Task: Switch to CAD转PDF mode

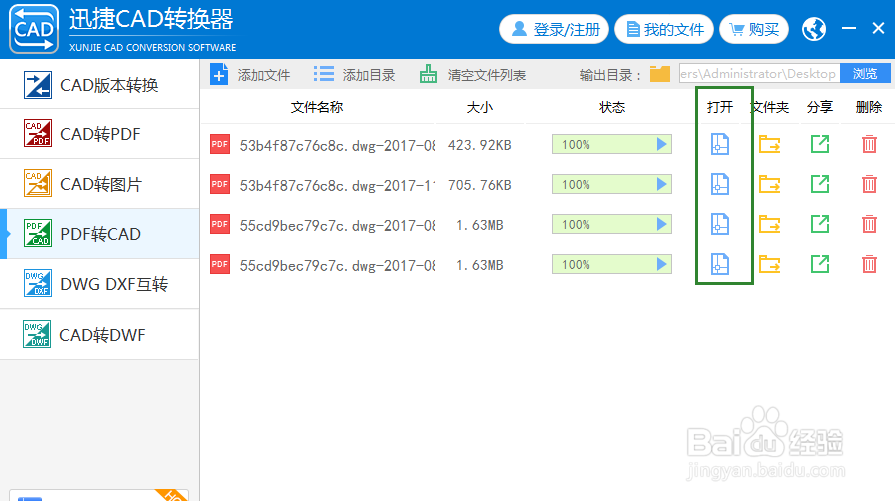Action: pyautogui.click(x=99, y=134)
